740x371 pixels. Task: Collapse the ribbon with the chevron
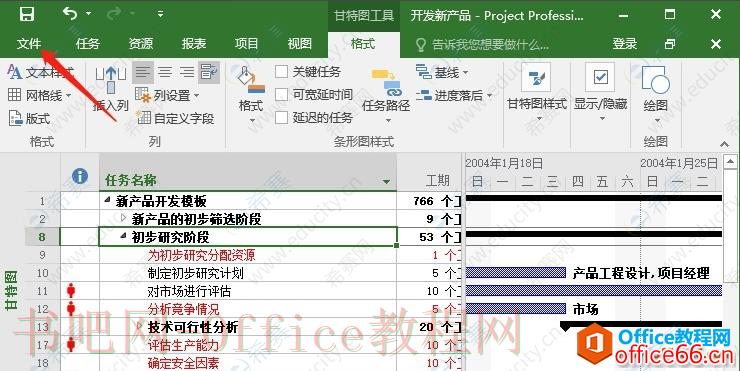[x=724, y=143]
